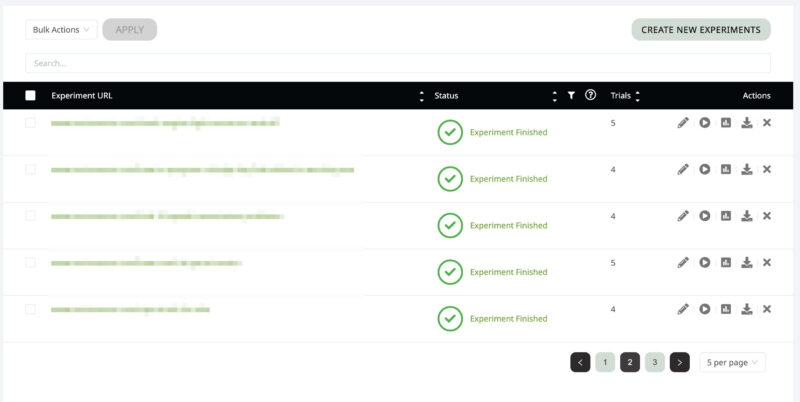Open the Bulk Actions dropdown
The width and height of the screenshot is (800, 402).
click(61, 30)
